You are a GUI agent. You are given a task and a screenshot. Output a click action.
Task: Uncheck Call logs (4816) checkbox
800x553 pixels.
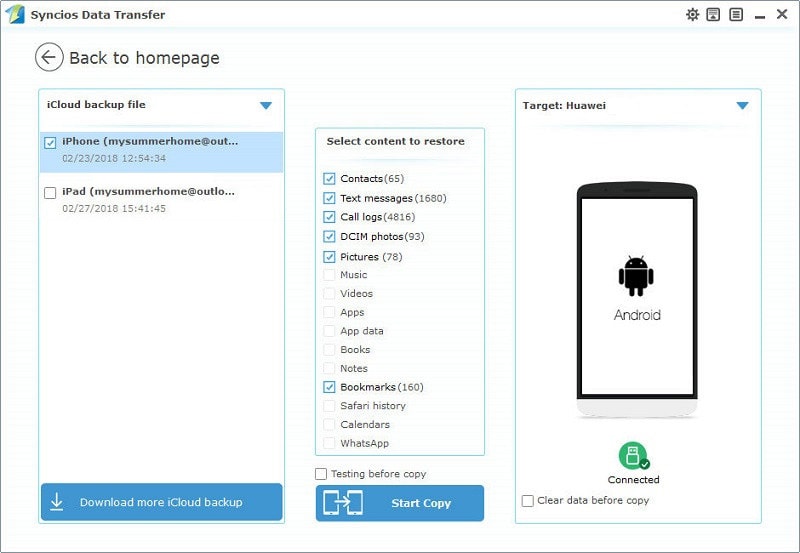point(329,217)
